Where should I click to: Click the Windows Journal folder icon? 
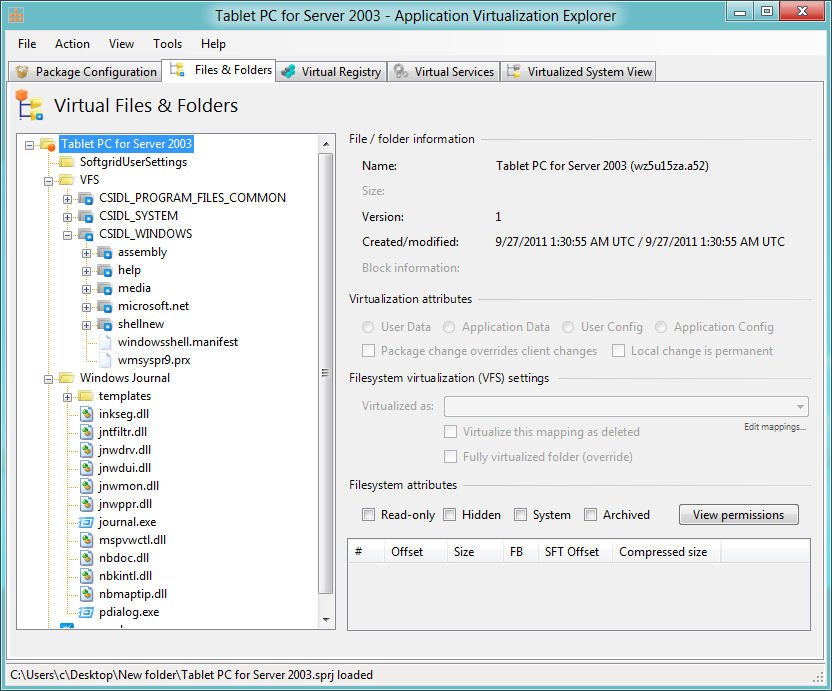[67, 378]
